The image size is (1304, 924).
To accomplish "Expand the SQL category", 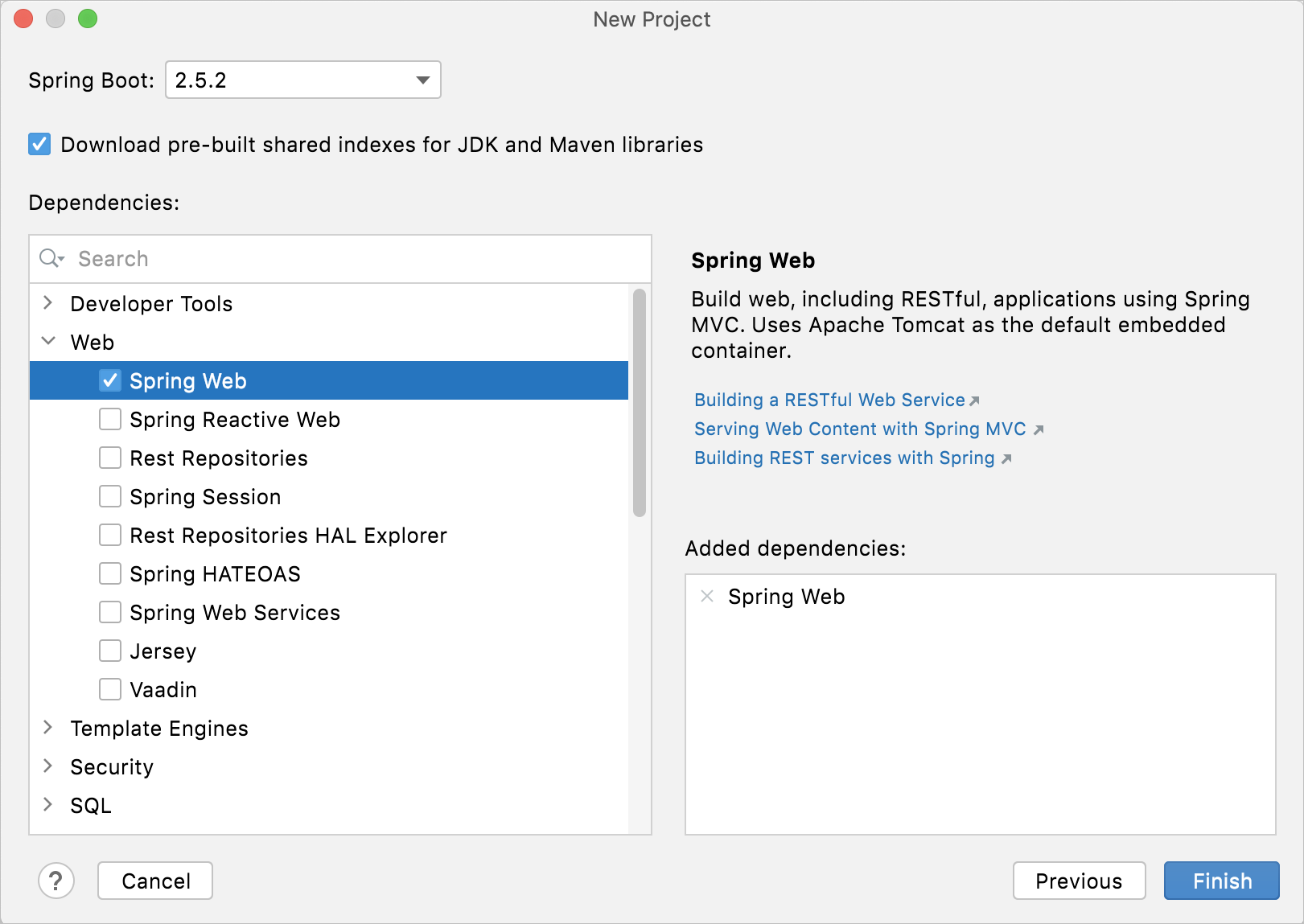I will (48, 805).
